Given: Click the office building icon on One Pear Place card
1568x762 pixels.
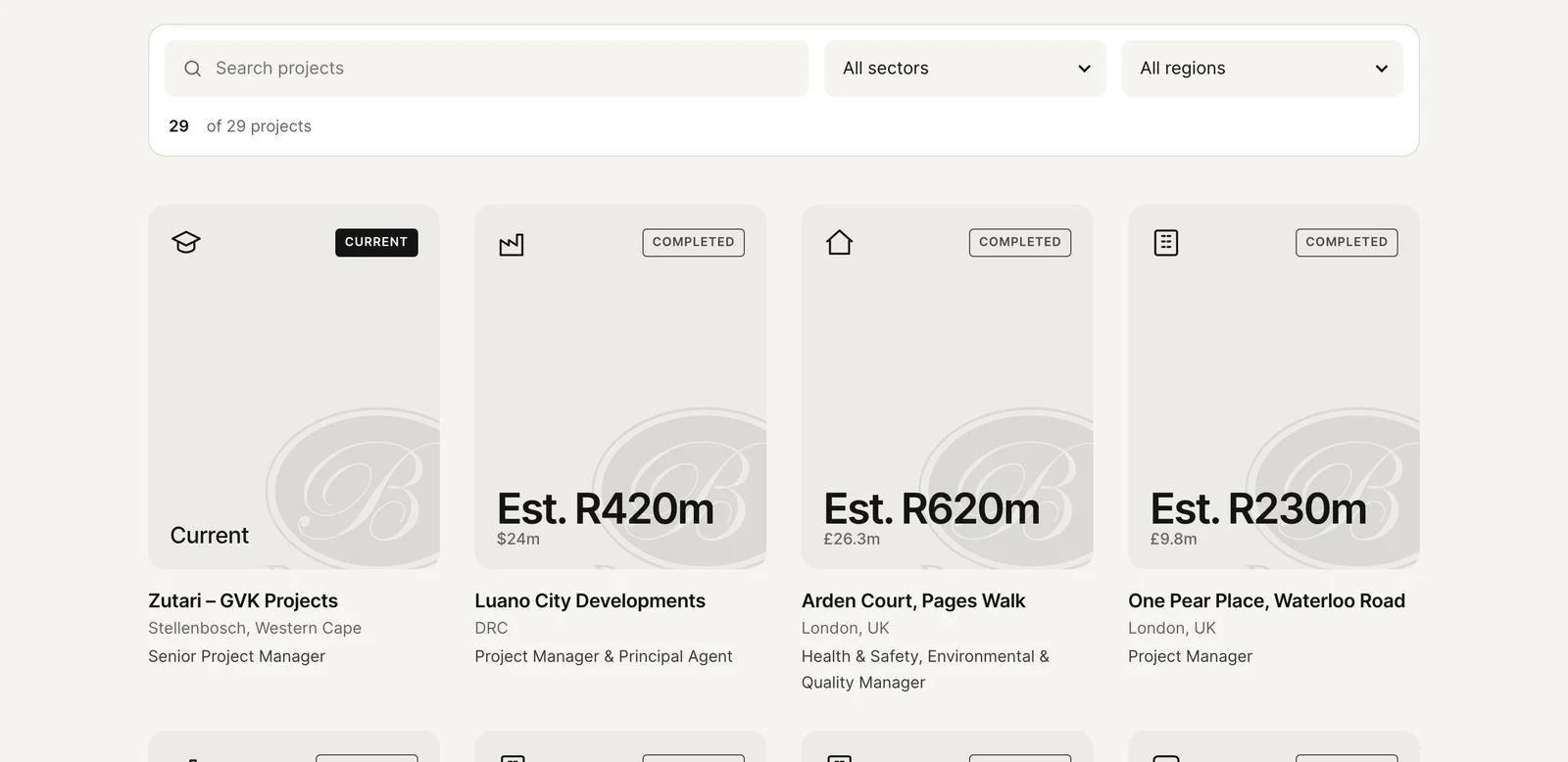Looking at the screenshot, I should [x=1166, y=242].
